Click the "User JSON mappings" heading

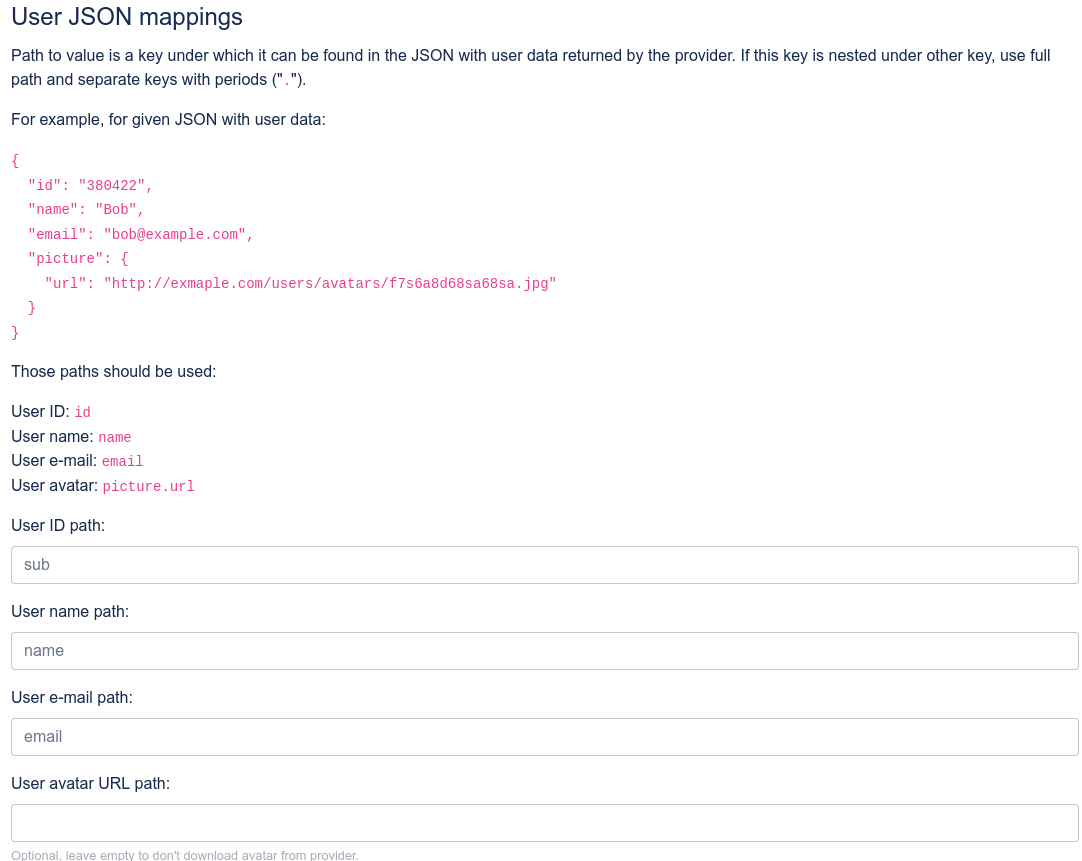point(127,17)
